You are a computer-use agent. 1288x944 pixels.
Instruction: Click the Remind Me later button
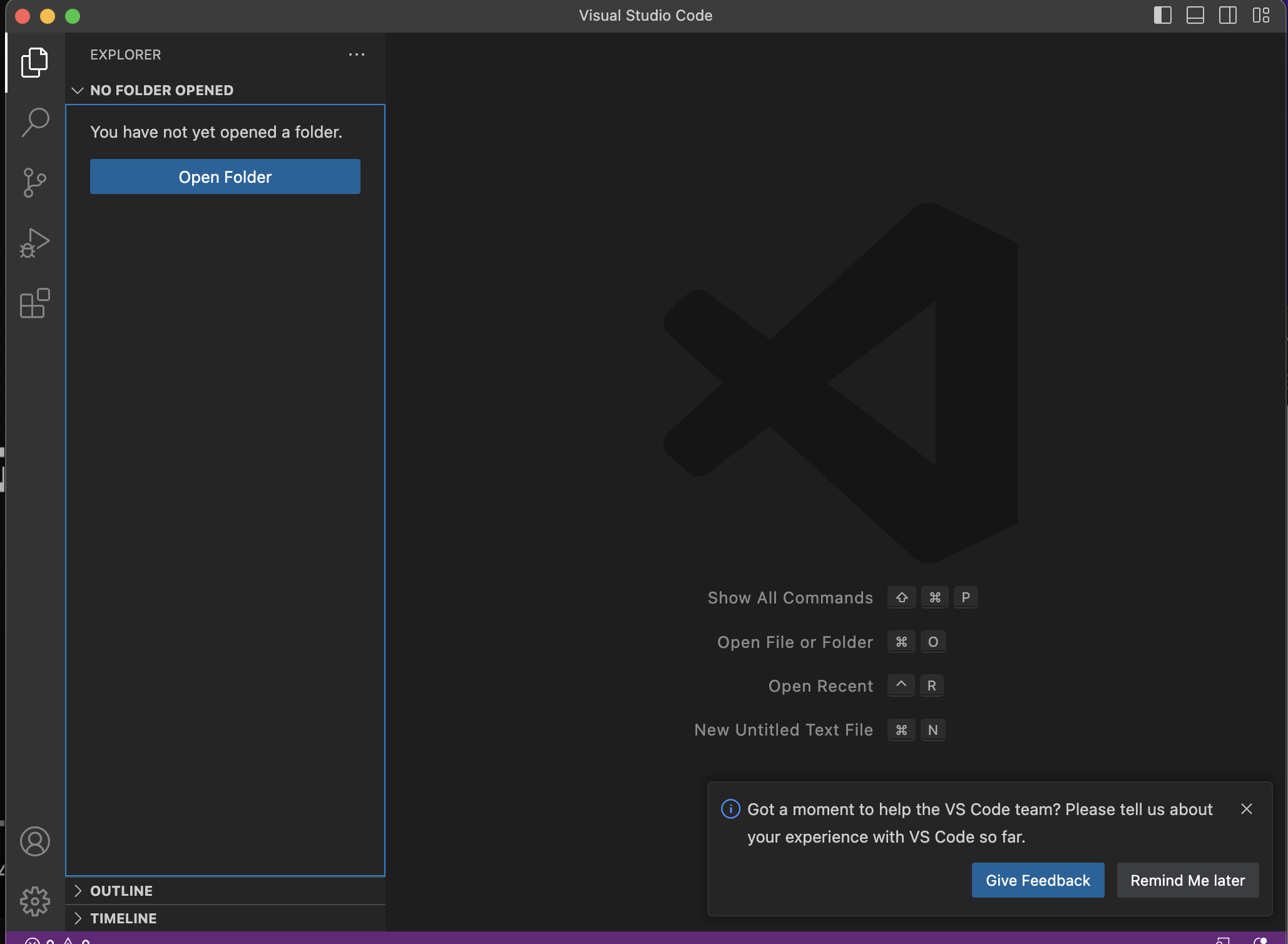click(x=1187, y=880)
